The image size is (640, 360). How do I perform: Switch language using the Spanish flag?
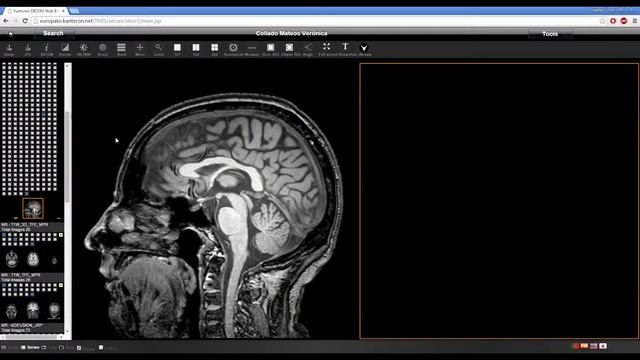(584, 346)
